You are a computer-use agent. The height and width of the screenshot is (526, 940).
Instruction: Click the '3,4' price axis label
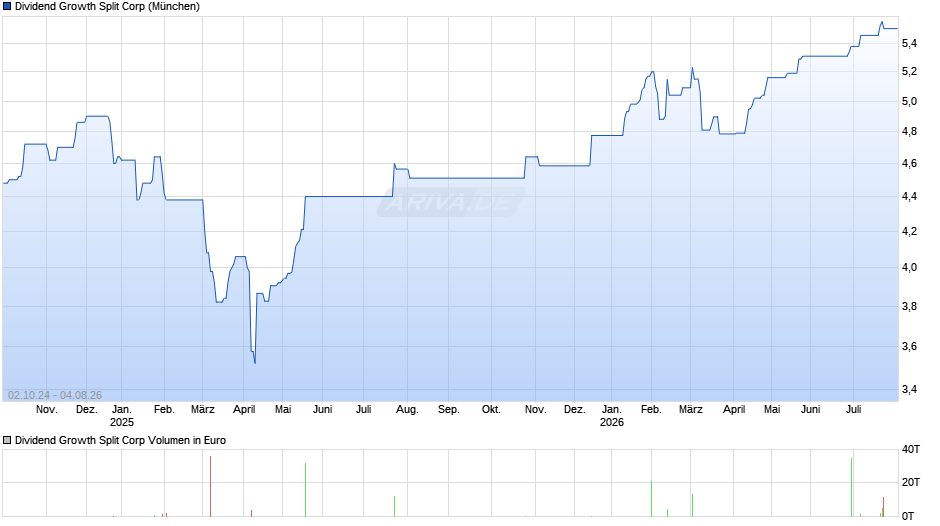[x=909, y=390]
